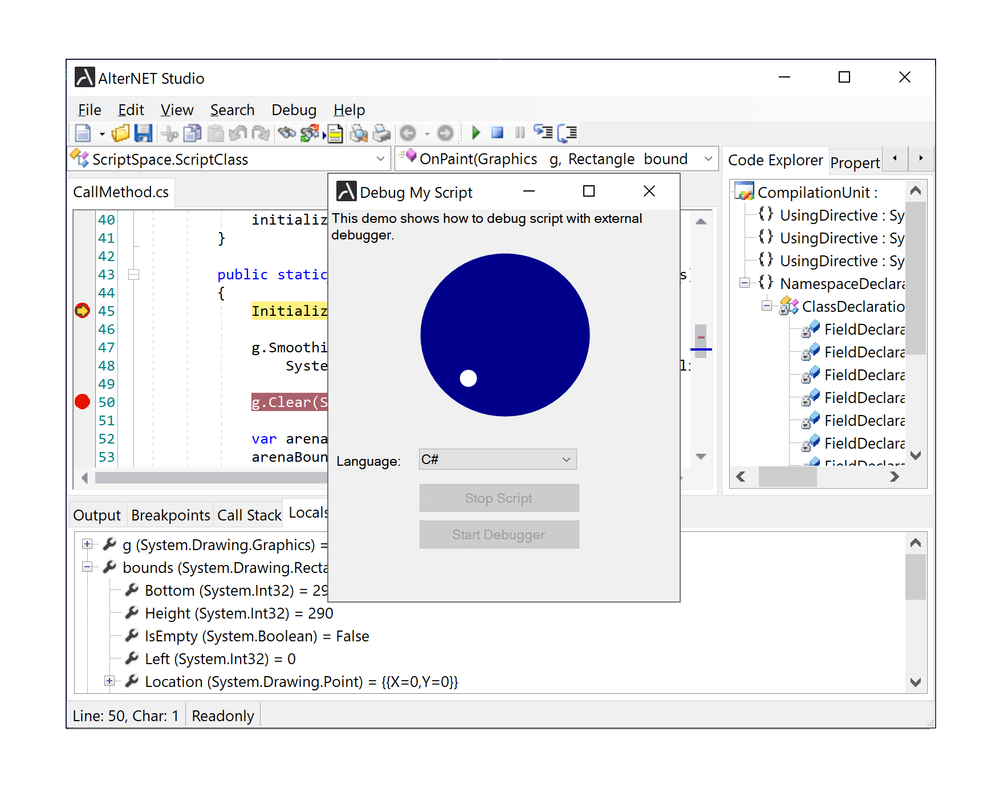Switch to the Breakpoints tab

170,515
